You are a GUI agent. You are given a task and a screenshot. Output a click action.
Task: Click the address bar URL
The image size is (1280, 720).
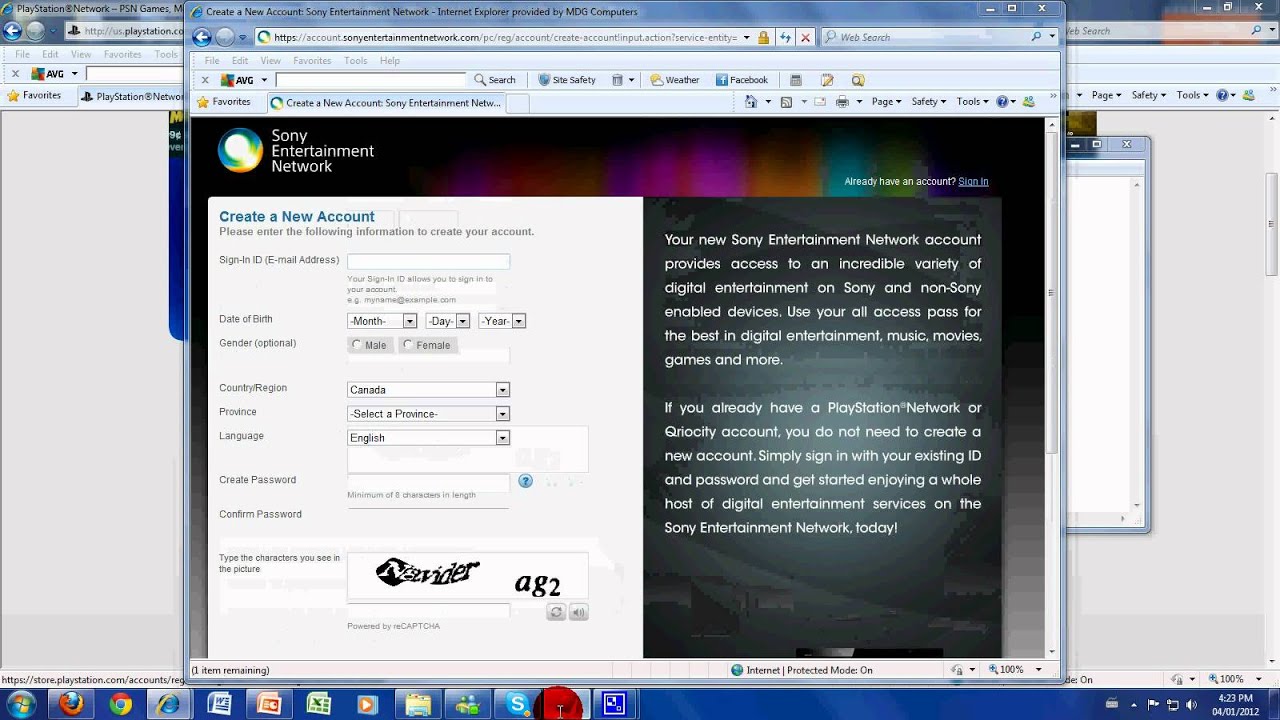(x=505, y=37)
